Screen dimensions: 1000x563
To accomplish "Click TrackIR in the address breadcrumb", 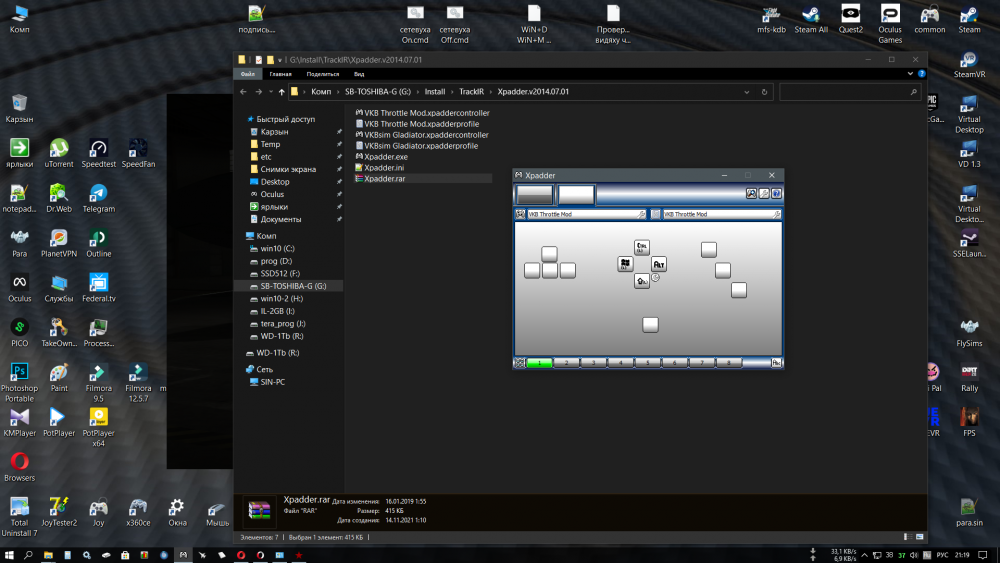I will pyautogui.click(x=471, y=91).
